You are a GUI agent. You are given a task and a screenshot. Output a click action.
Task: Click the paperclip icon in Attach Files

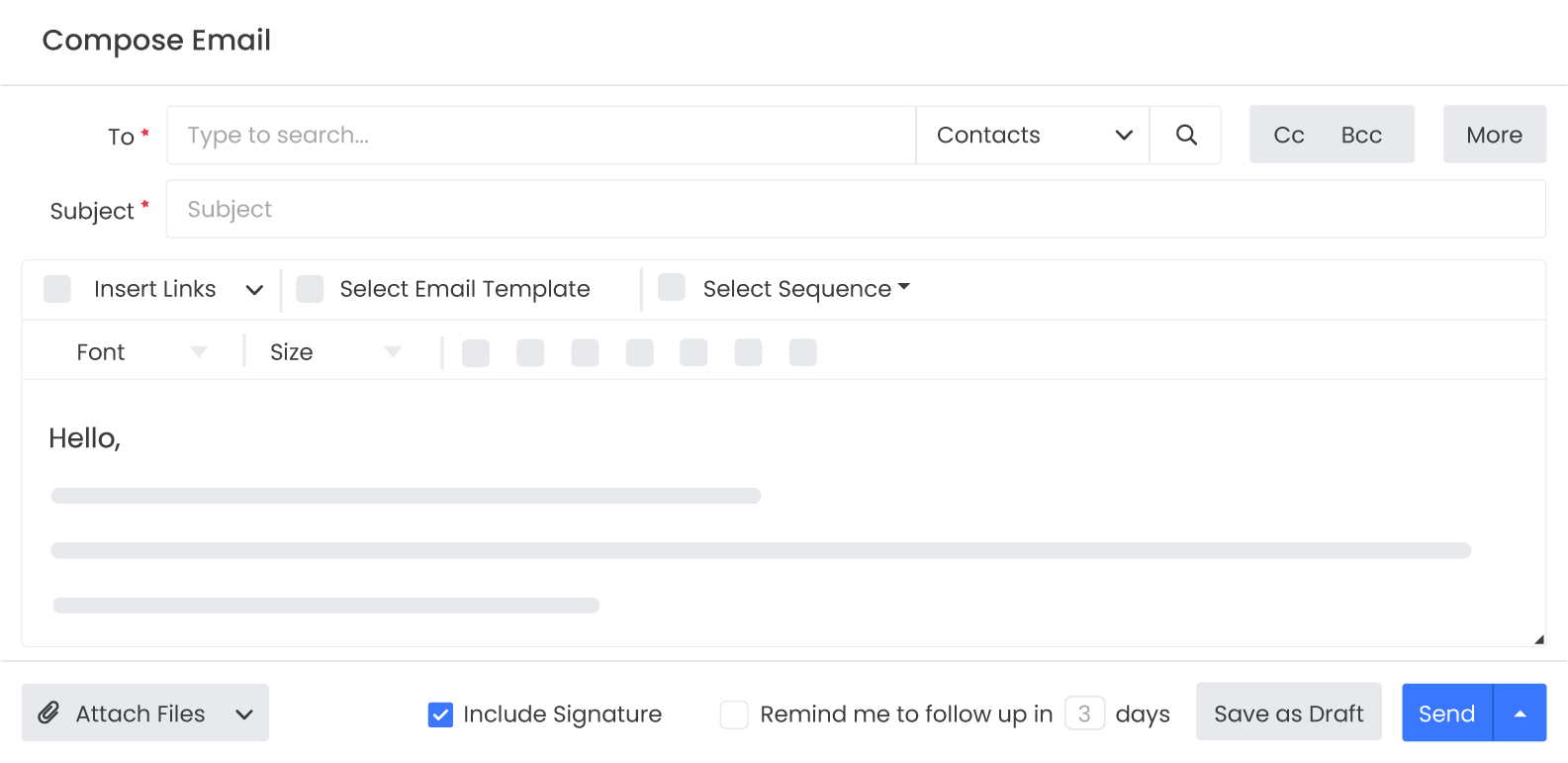coord(48,713)
